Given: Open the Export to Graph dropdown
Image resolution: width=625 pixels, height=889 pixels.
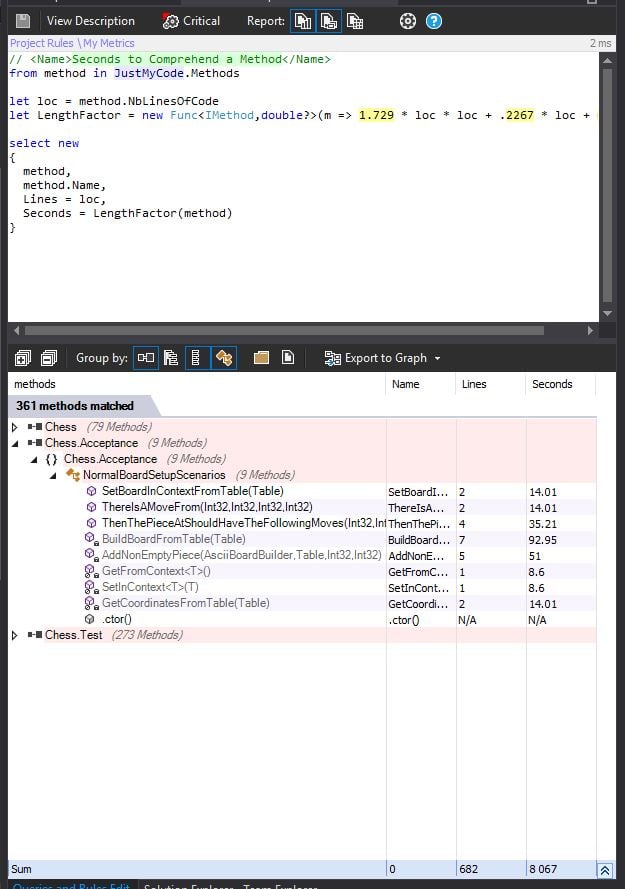Looking at the screenshot, I should [x=383, y=358].
